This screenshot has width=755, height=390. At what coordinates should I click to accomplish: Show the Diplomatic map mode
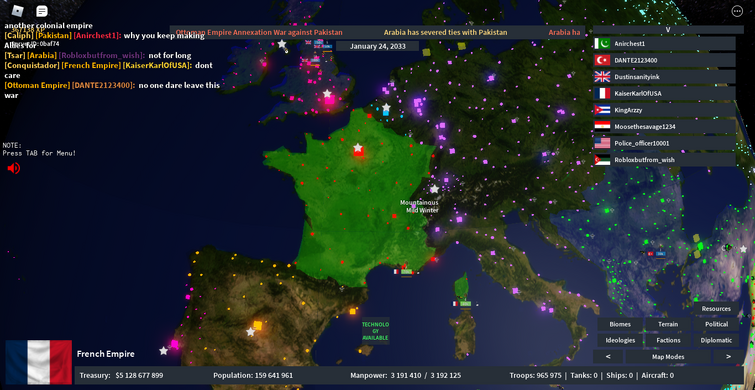click(x=716, y=340)
